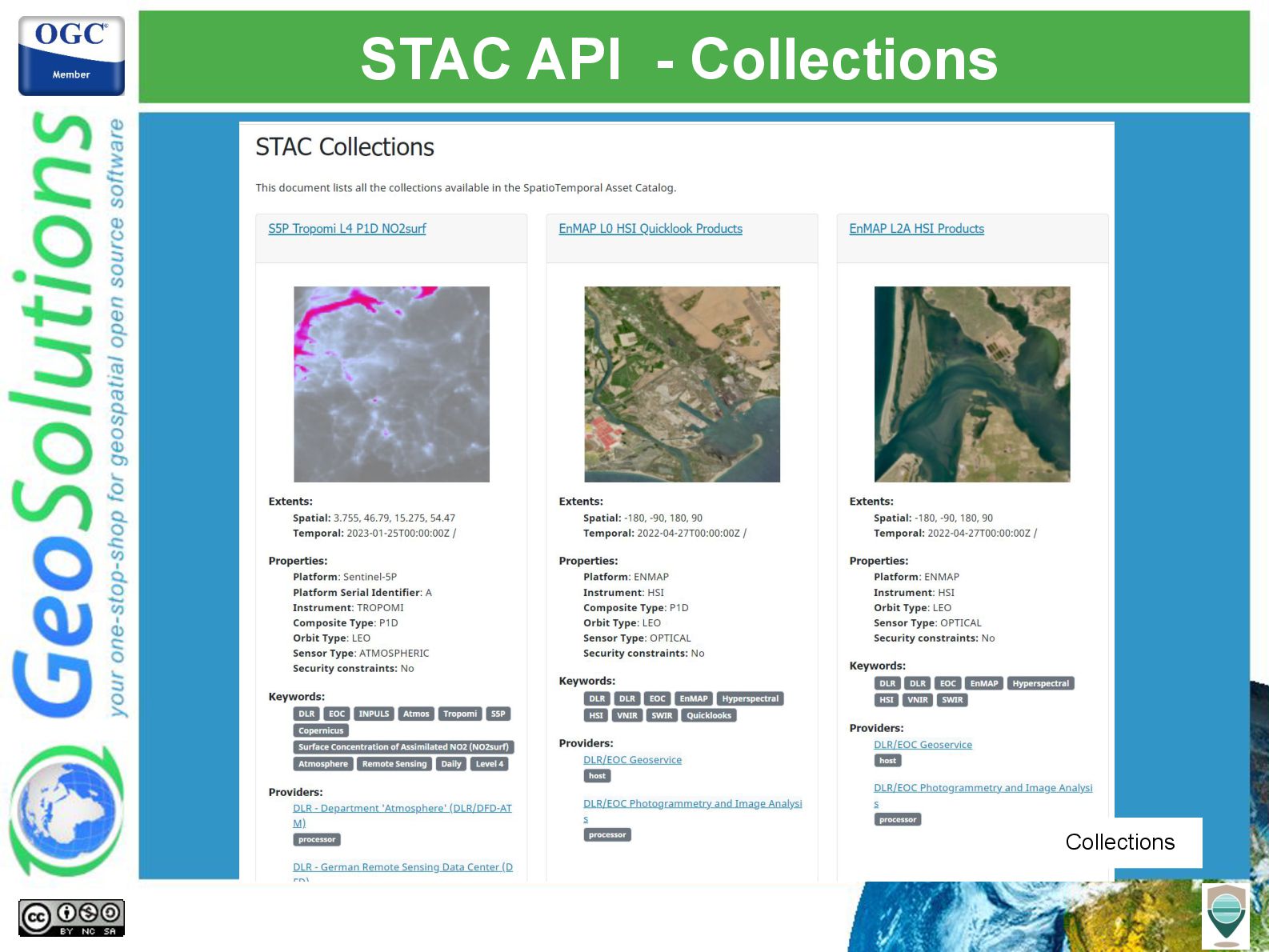Screen dimensions: 1269x952
Task: Click the Copernicus keyword badge
Action: click(x=321, y=730)
